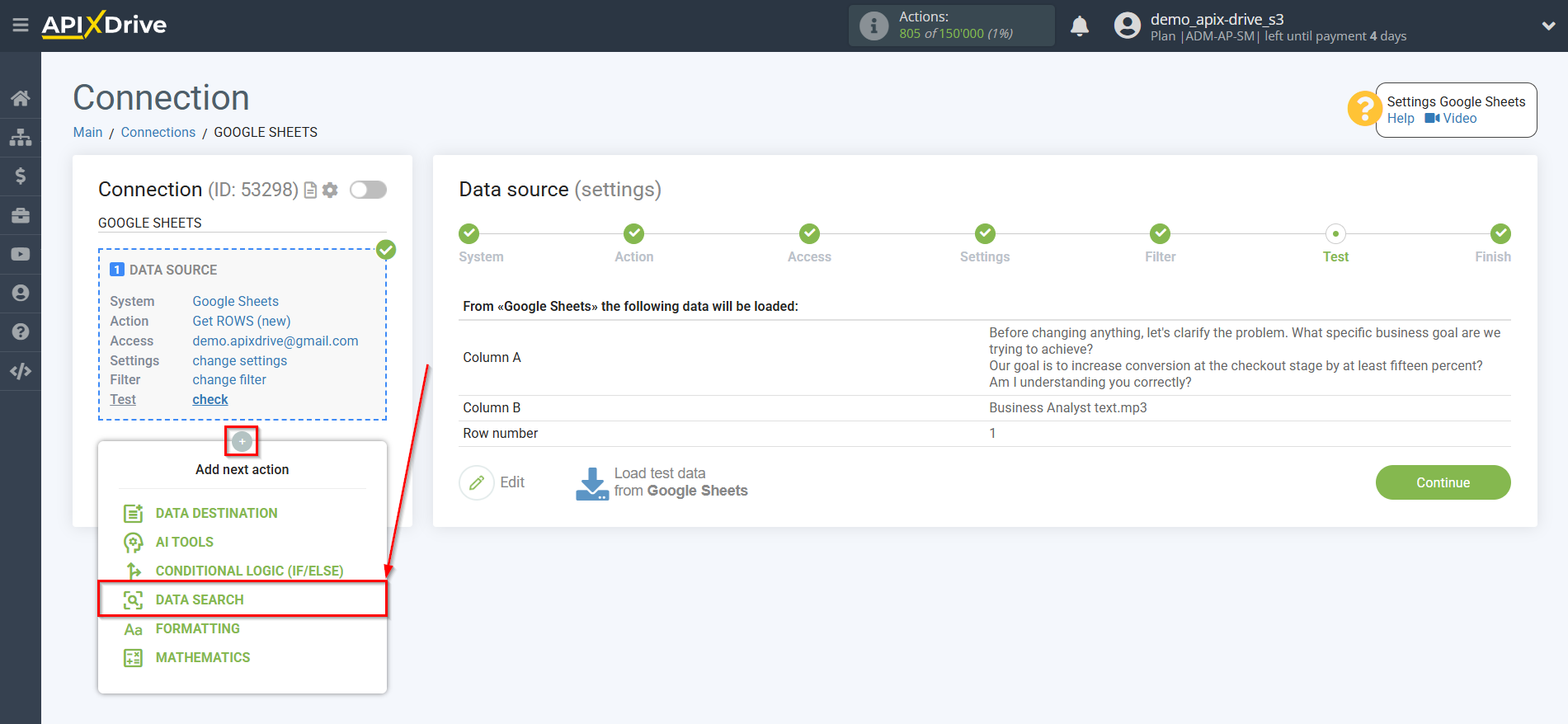This screenshot has height=724, width=1568.
Task: Click the Get ROWS (new) action link
Action: [242, 322]
